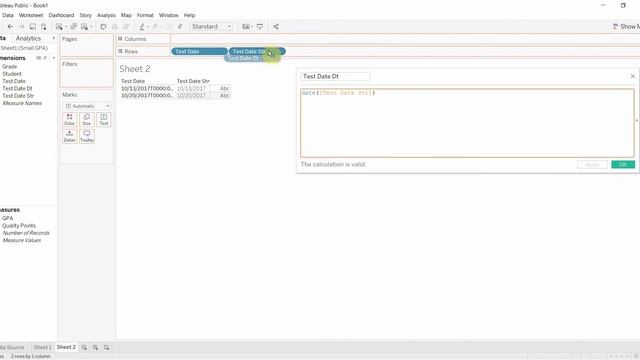Close the calculation editor dialog
This screenshot has width=640, height=360.
(x=633, y=76)
